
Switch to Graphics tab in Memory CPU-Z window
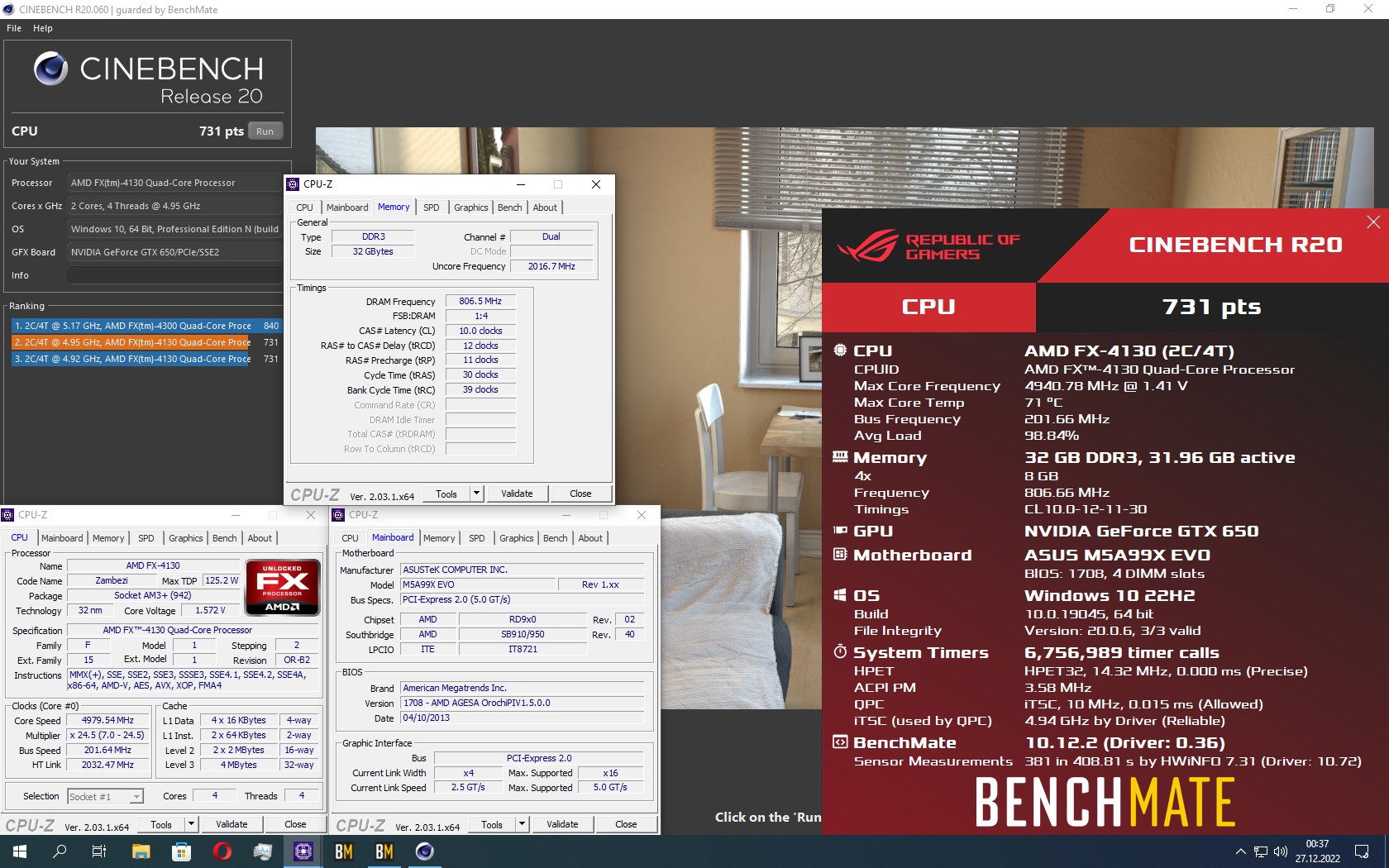click(x=471, y=207)
